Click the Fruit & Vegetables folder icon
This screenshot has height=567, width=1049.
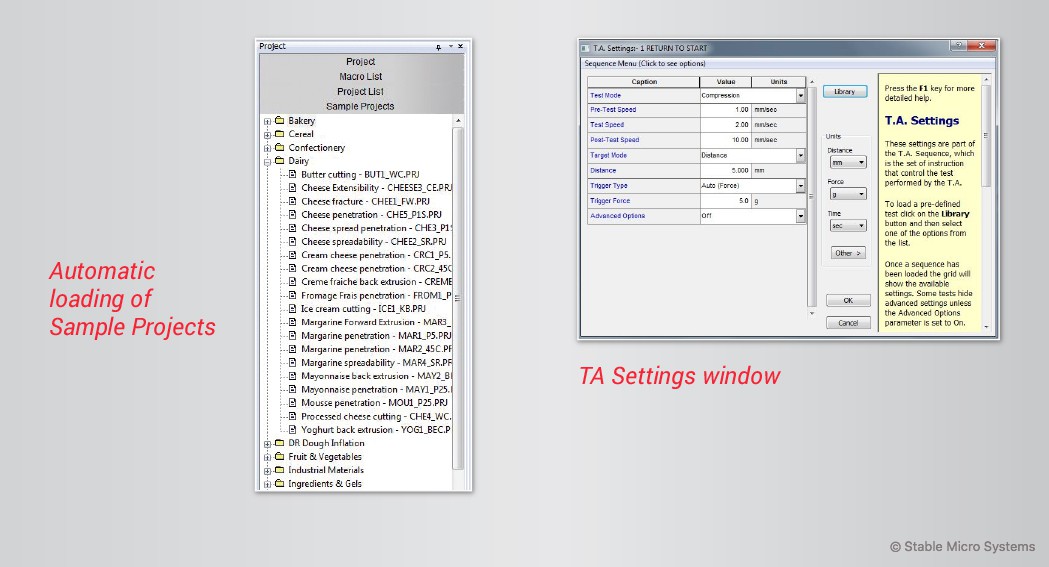(280, 456)
